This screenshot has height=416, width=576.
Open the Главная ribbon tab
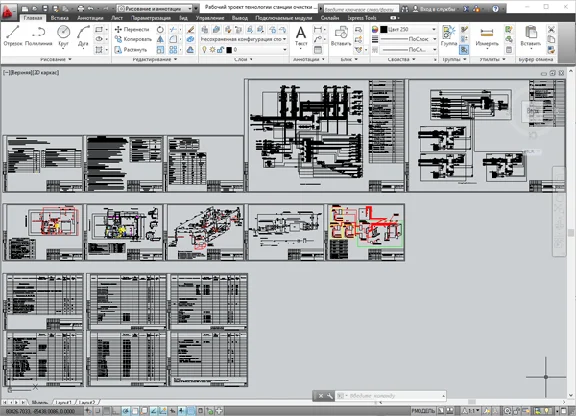[33, 18]
